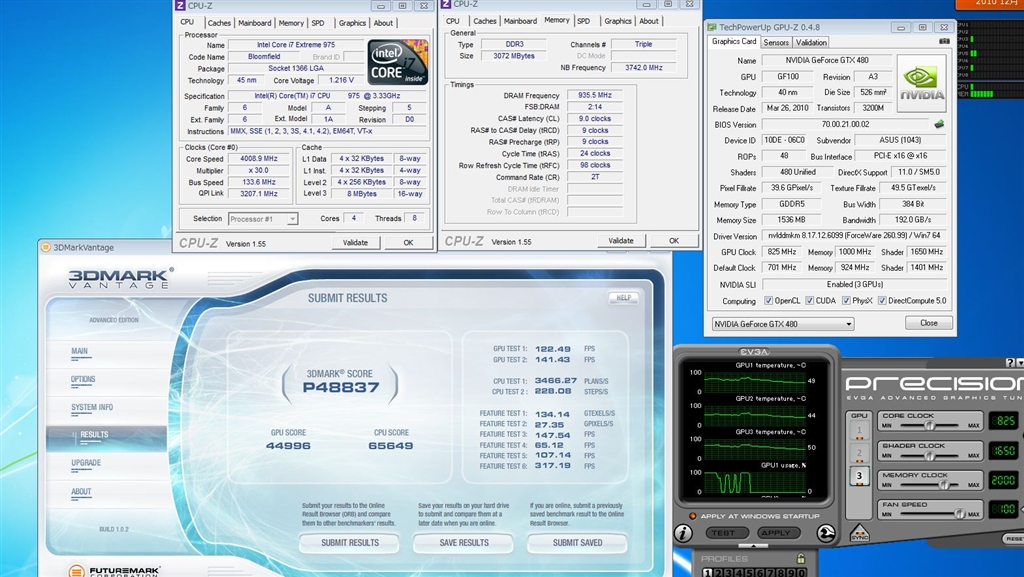This screenshot has height=577, width=1024.
Task: Open the Processor #1 selection dropdown
Action: pyautogui.click(x=263, y=219)
